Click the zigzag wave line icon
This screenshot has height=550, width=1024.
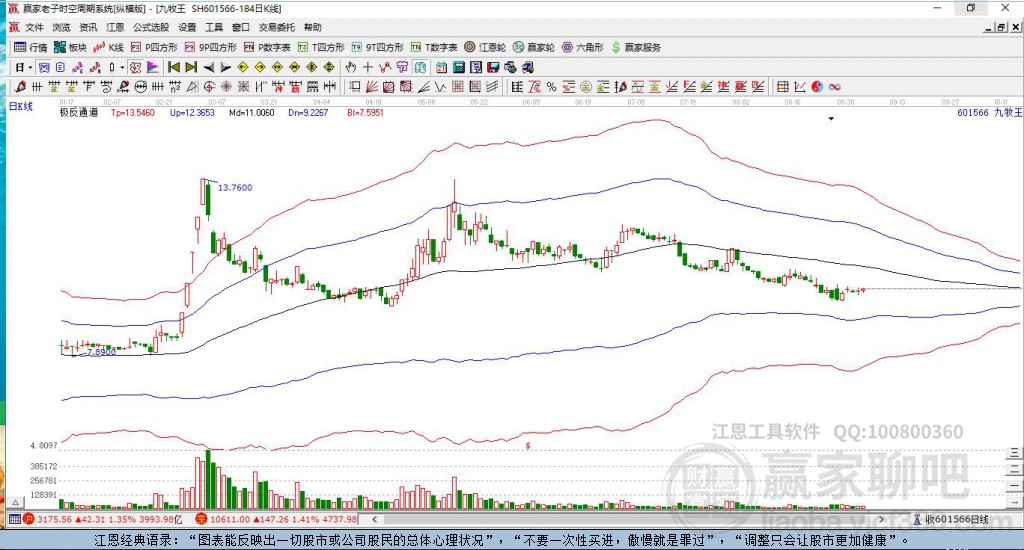tap(440, 87)
